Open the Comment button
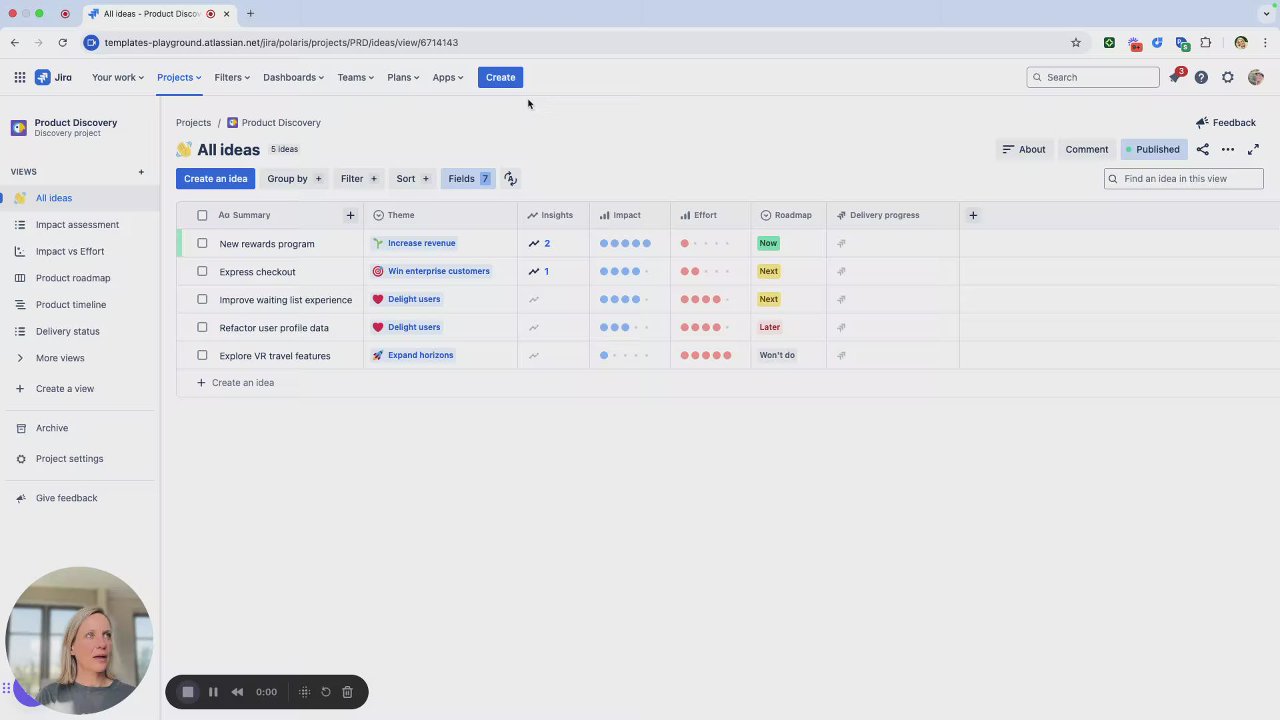Viewport: 1280px width, 720px height. 1087,149
